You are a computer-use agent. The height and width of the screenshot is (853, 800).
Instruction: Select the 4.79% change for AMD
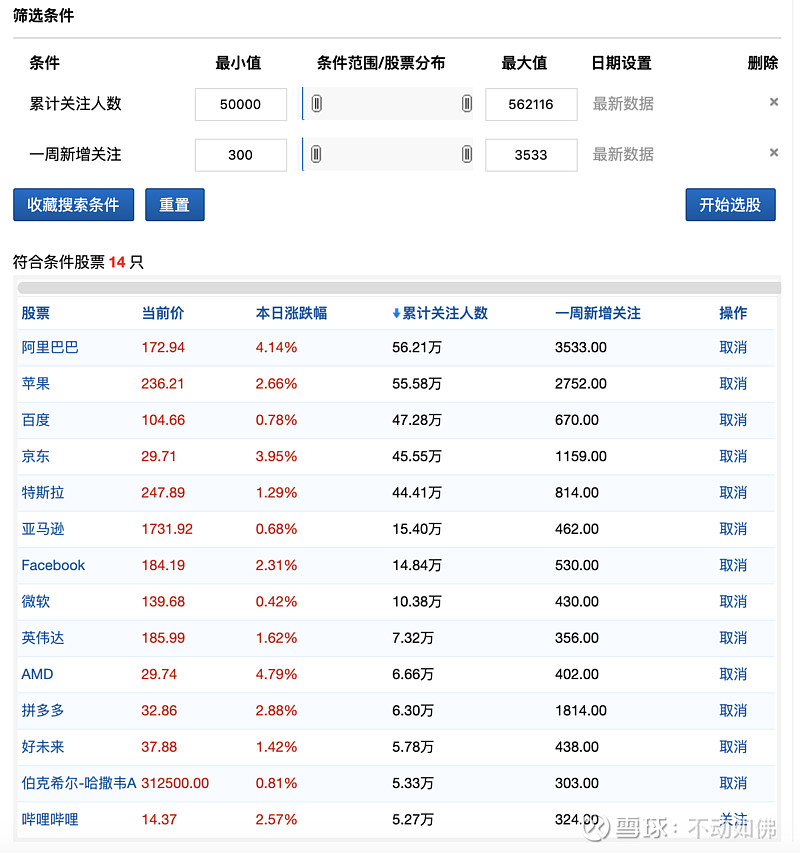[276, 674]
